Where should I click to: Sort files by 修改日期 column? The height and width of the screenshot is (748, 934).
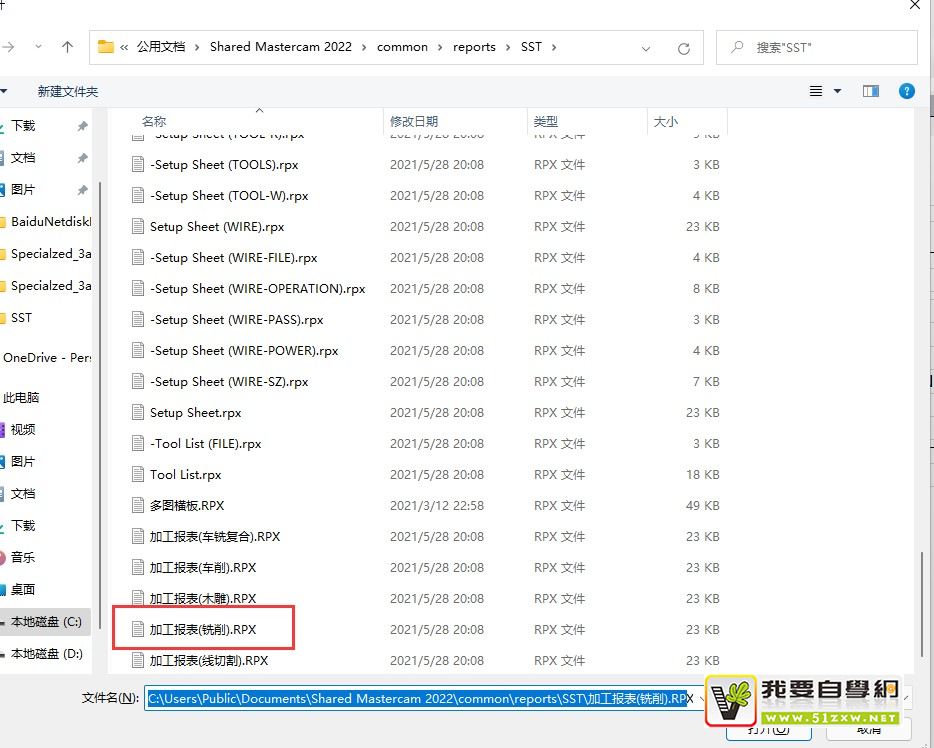[x=414, y=122]
